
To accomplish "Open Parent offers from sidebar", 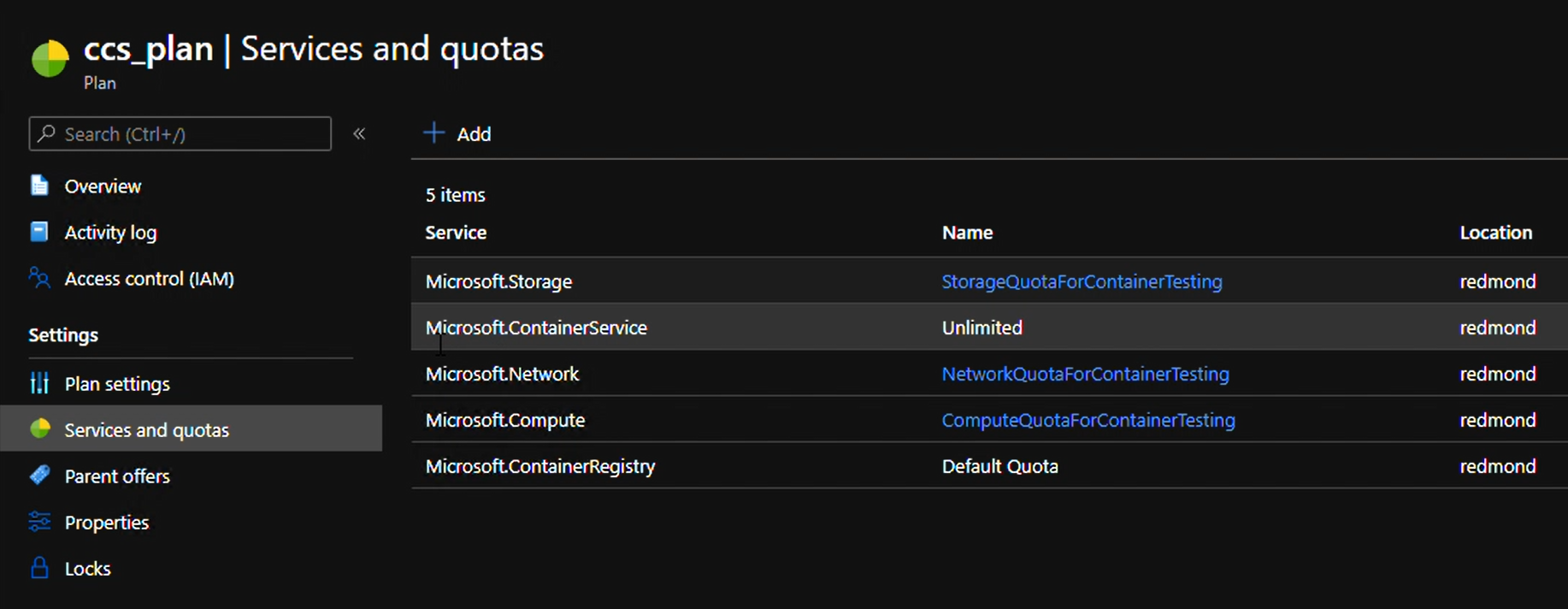I will 117,476.
